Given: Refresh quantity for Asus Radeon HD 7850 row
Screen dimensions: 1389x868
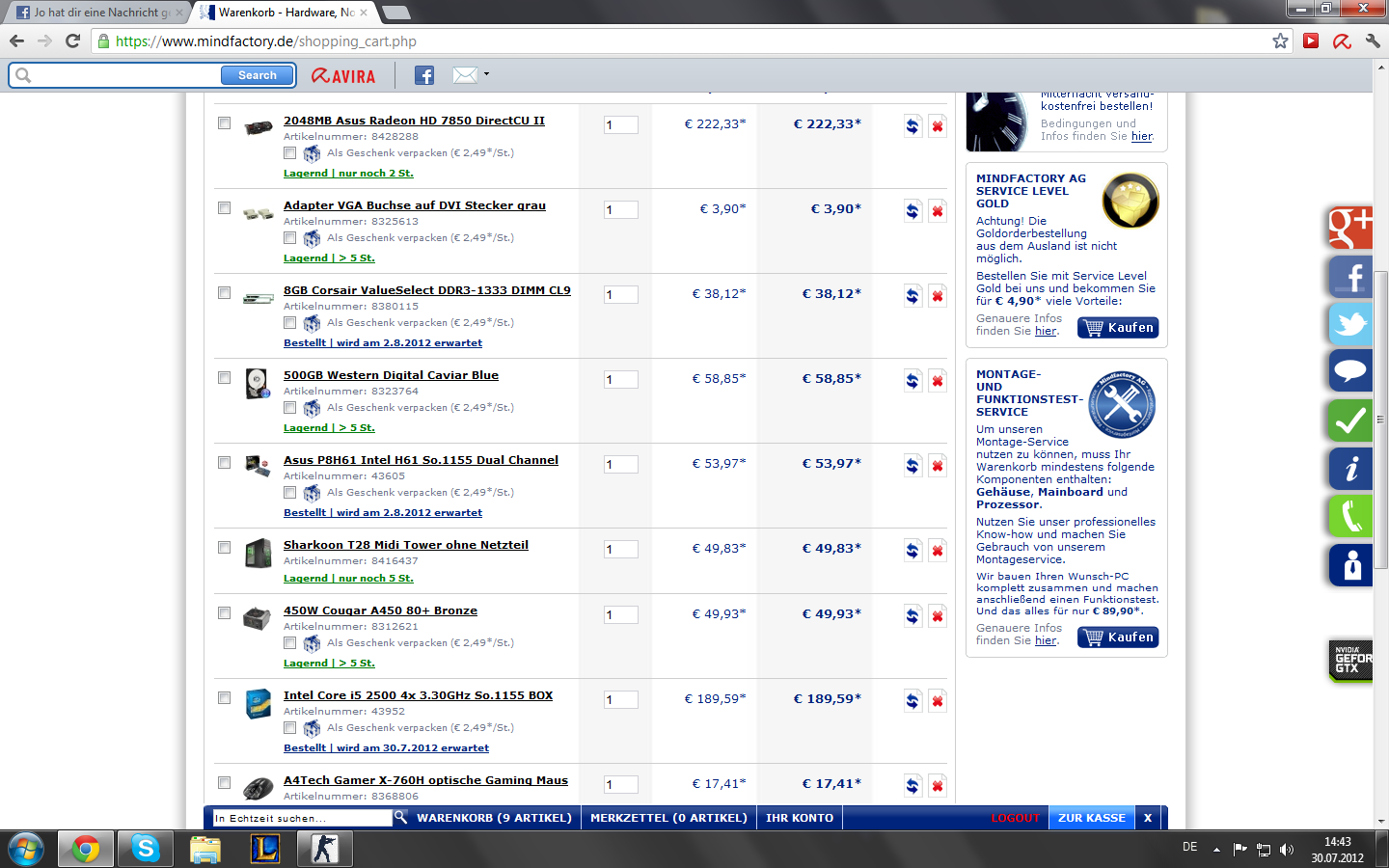Looking at the screenshot, I should 912,126.
